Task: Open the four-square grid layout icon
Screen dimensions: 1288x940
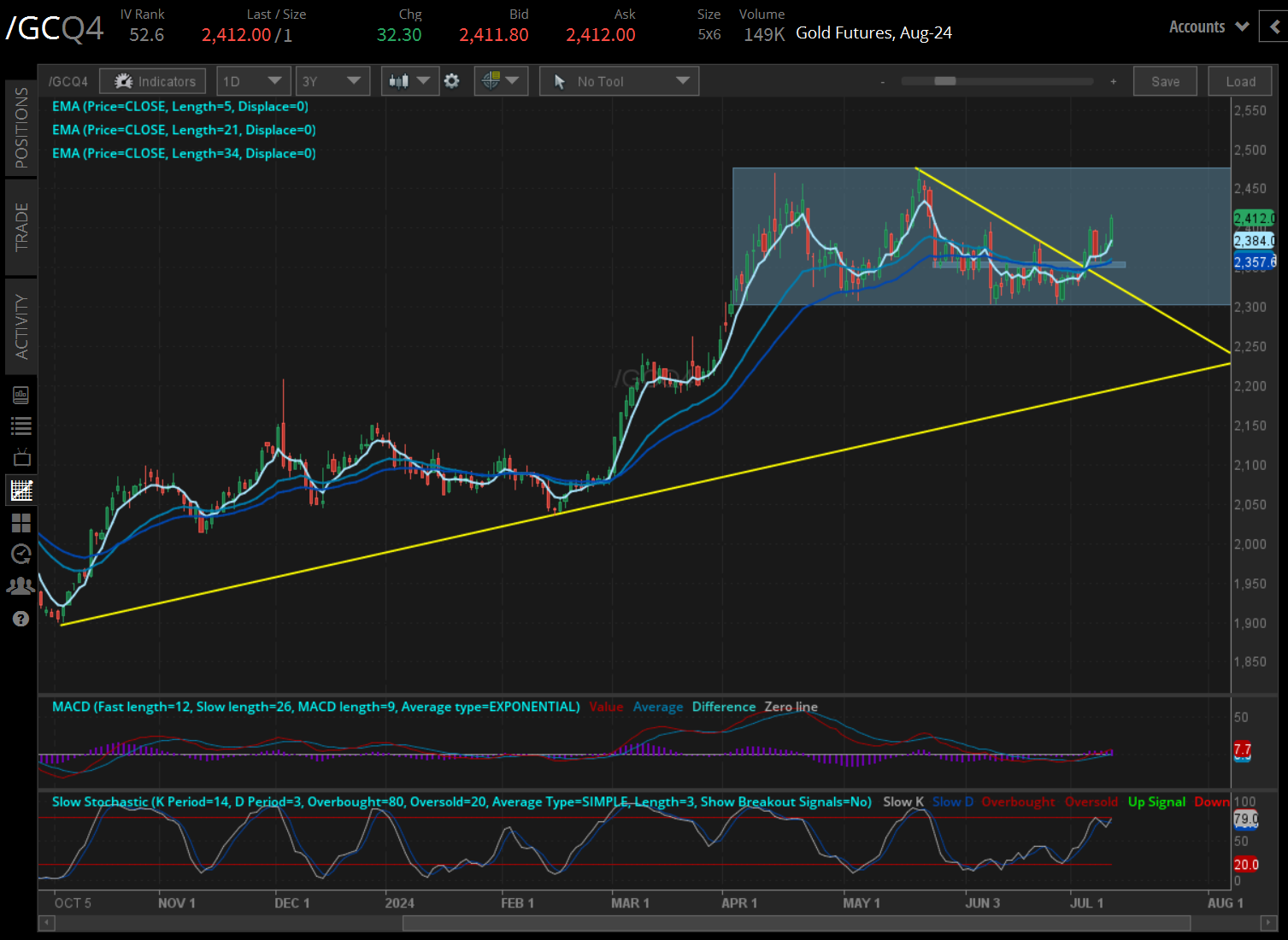Action: 21,522
